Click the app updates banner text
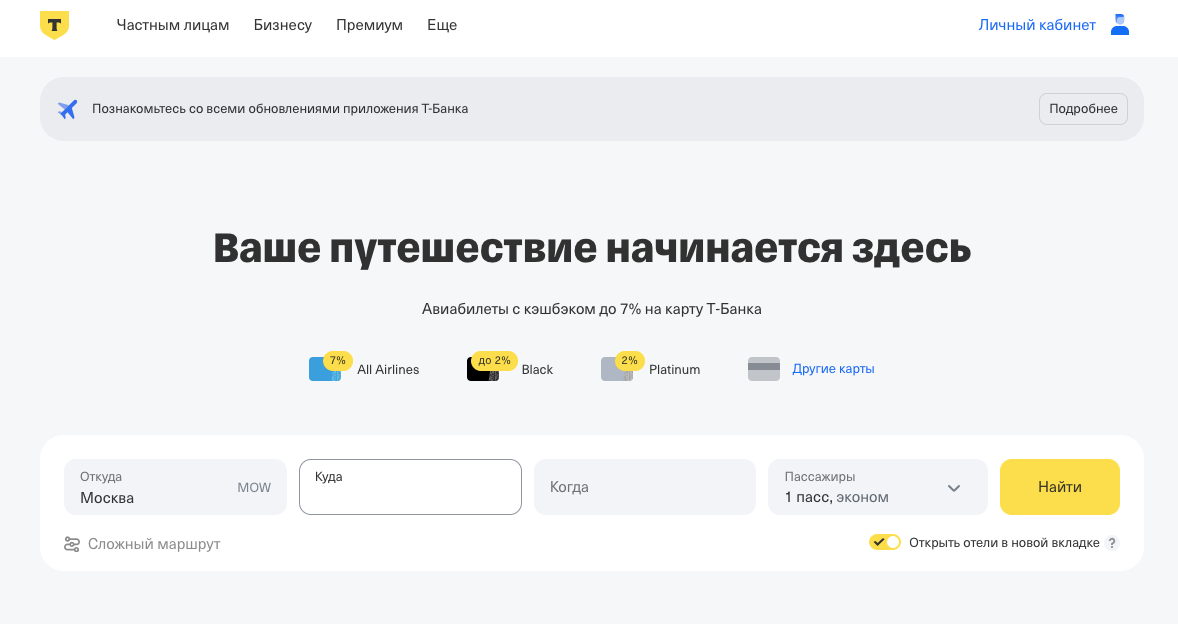This screenshot has height=624, width=1178. (x=280, y=109)
